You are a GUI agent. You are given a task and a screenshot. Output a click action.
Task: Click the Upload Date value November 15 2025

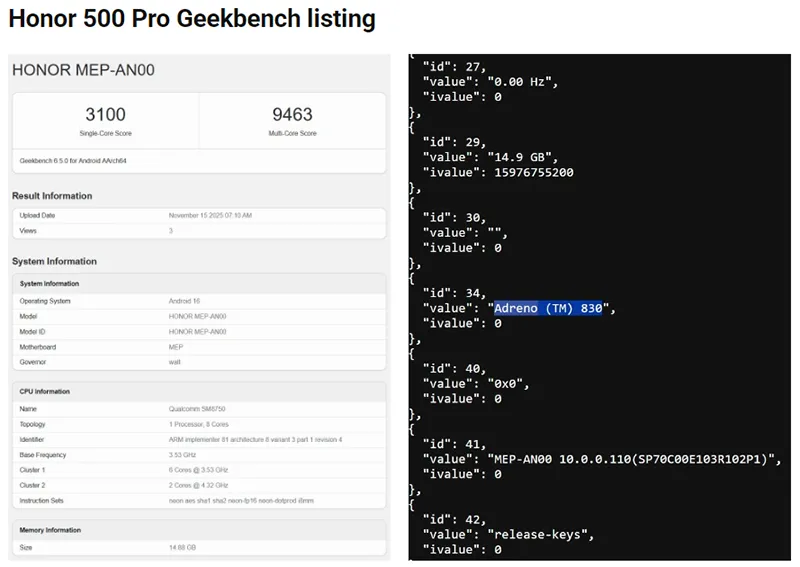[x=210, y=215]
